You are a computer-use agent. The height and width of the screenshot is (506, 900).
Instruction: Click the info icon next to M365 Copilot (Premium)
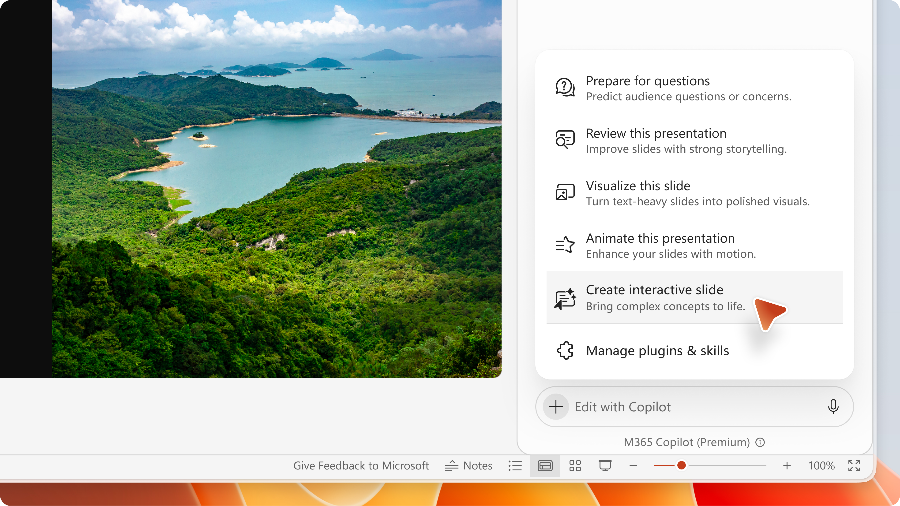(x=760, y=442)
